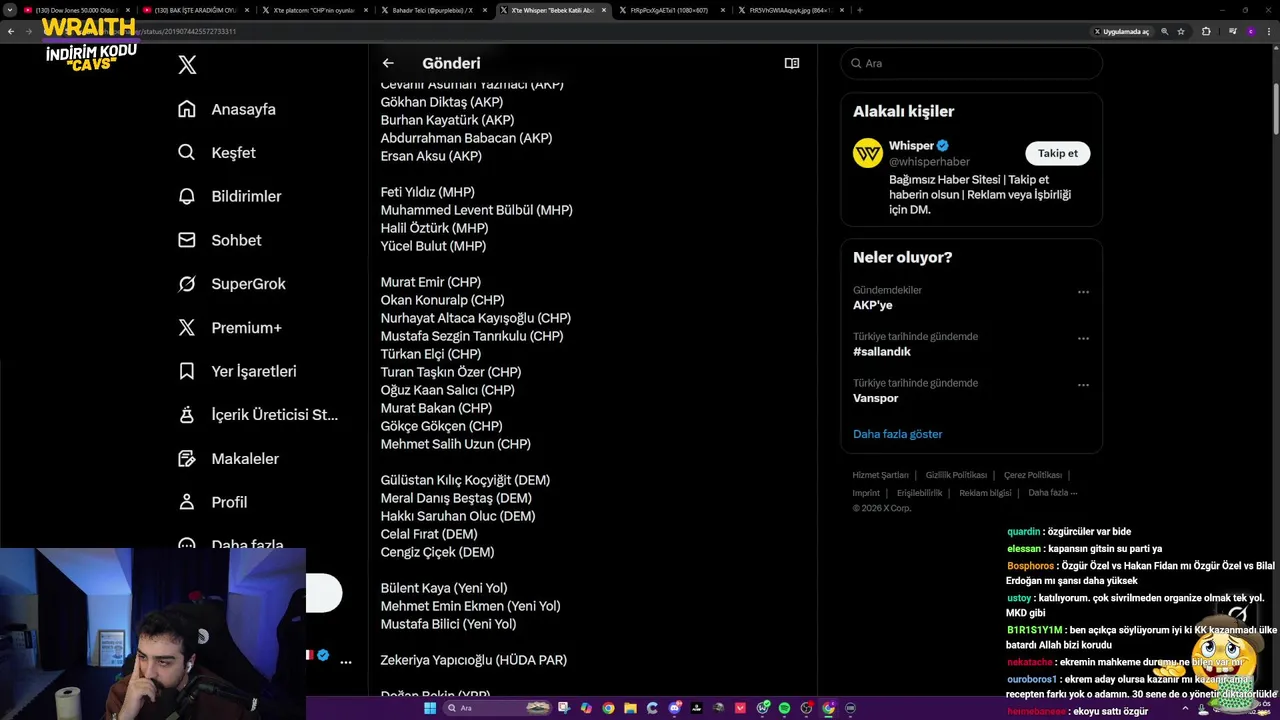Open Gizlilik Politikası footer link
This screenshot has height=720, width=1280.
(x=956, y=475)
